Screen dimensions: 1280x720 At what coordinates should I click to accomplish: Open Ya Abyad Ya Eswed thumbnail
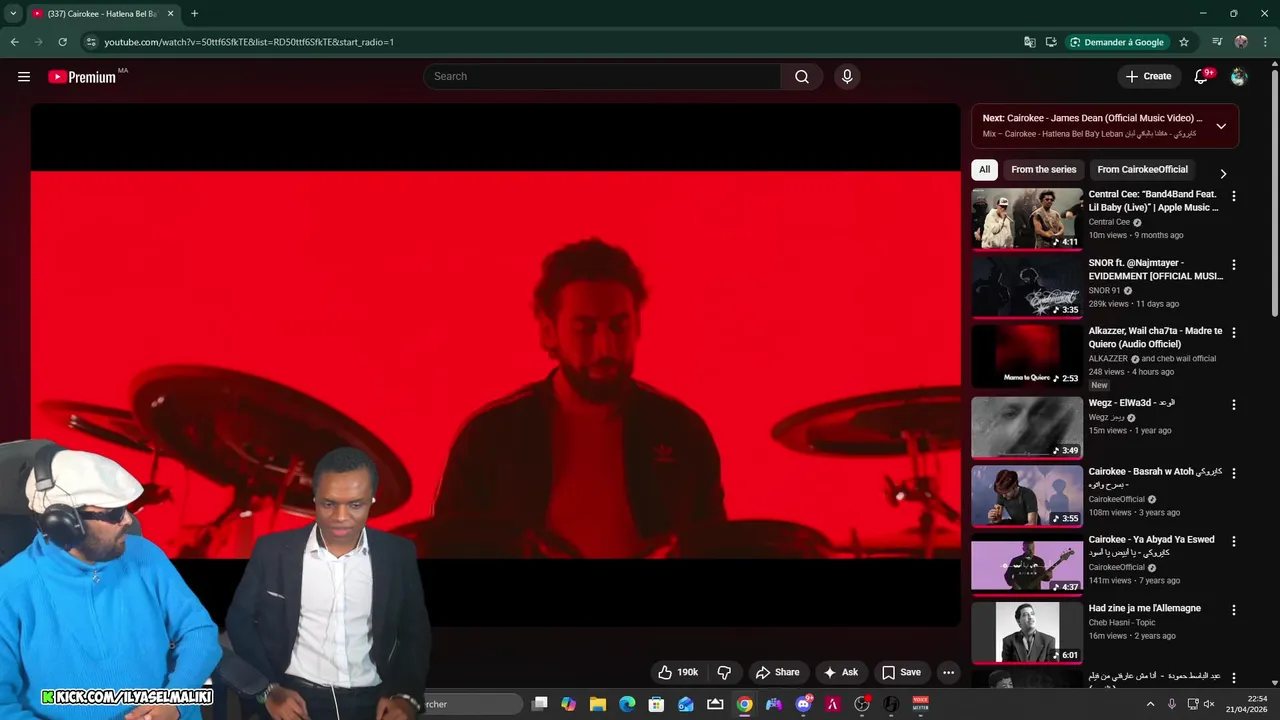point(1027,563)
